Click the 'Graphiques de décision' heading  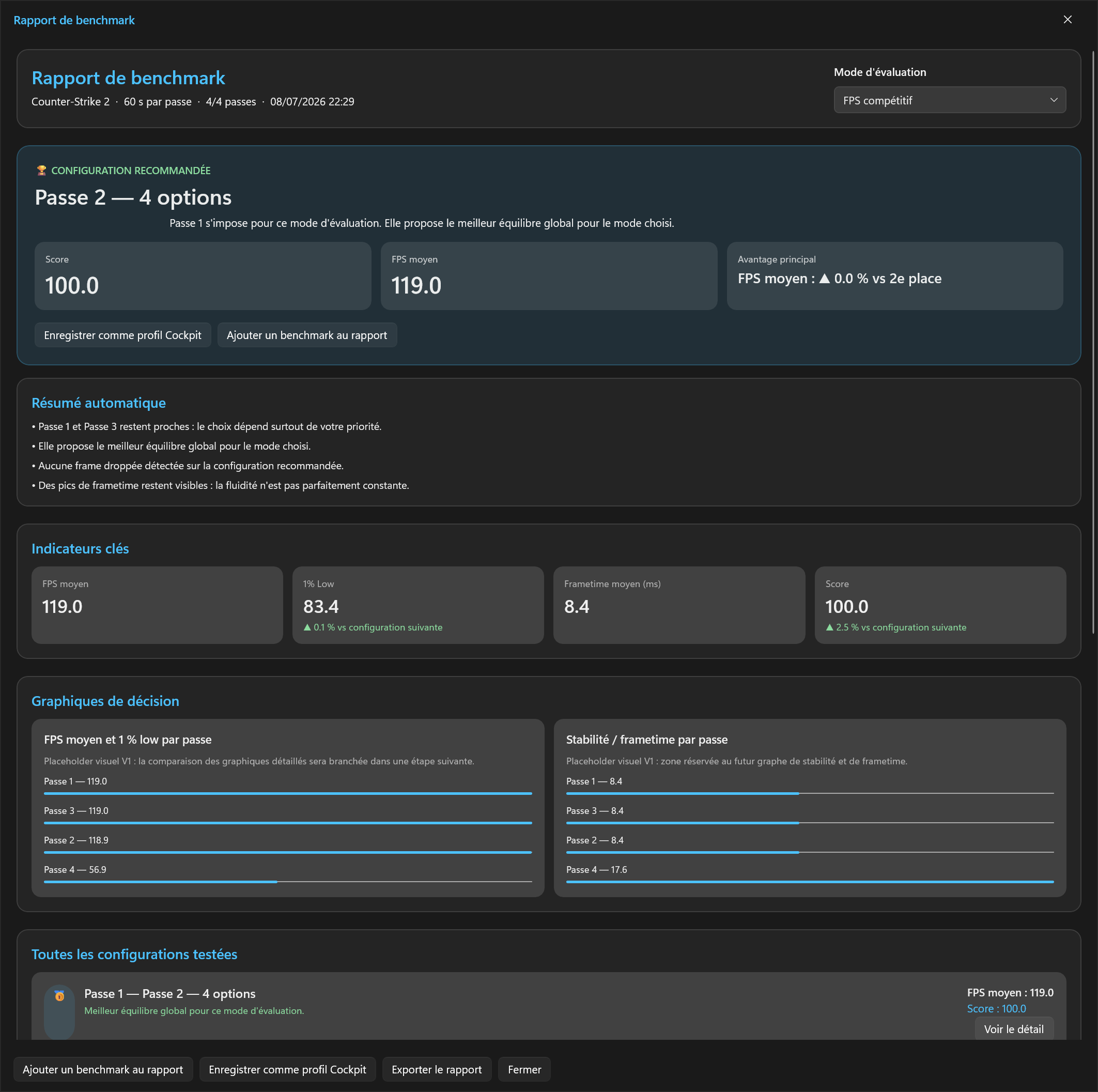click(105, 701)
